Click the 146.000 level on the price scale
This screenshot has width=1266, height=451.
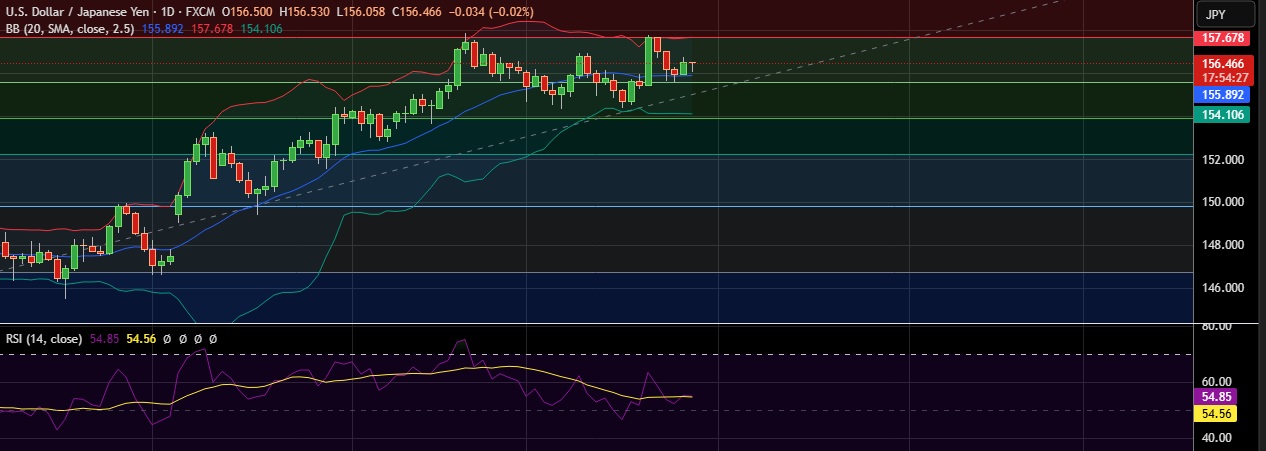click(1222, 288)
